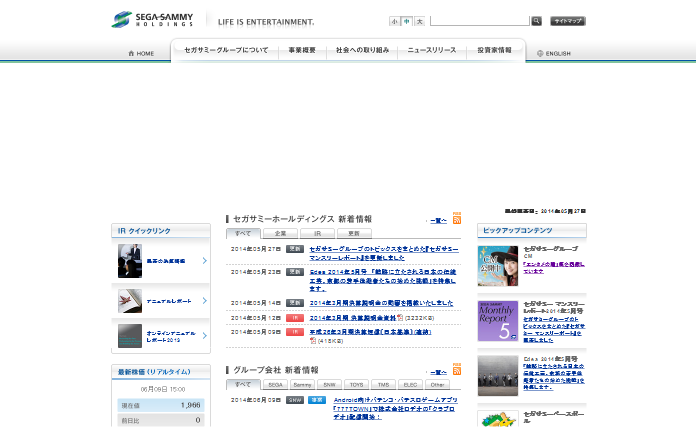This screenshot has width=696, height=427.
Task: Click the 最新株価（リアルタイム） heading
Action: 154,372
